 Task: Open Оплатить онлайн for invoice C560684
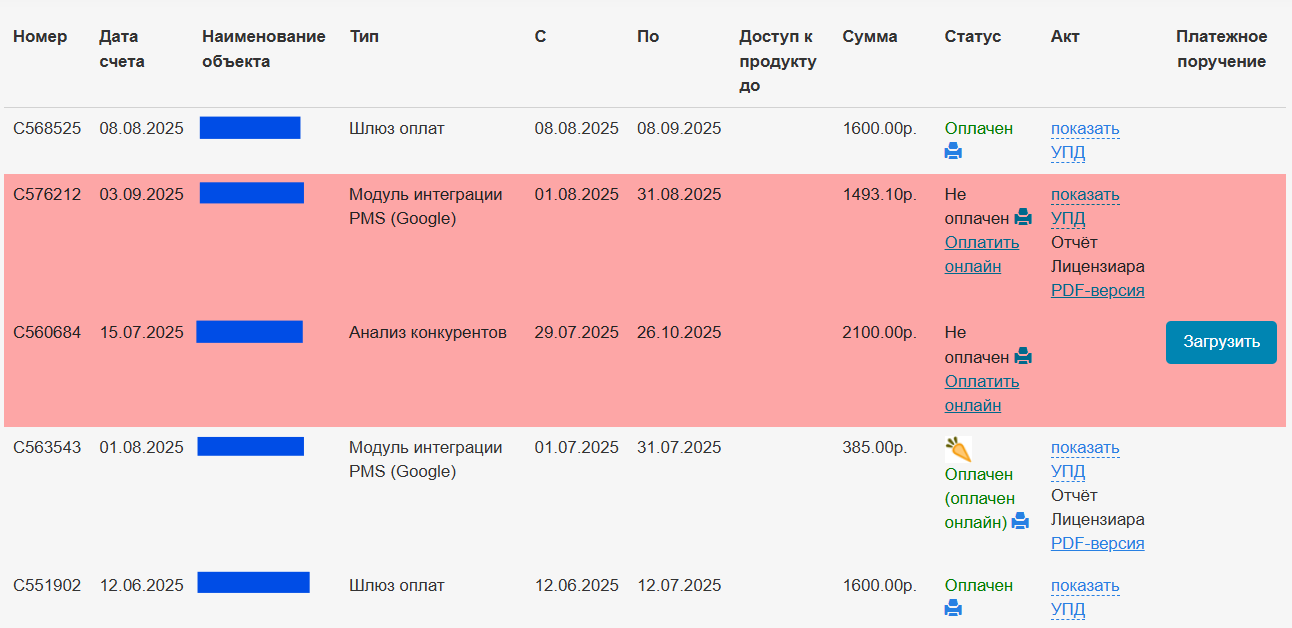point(981,393)
